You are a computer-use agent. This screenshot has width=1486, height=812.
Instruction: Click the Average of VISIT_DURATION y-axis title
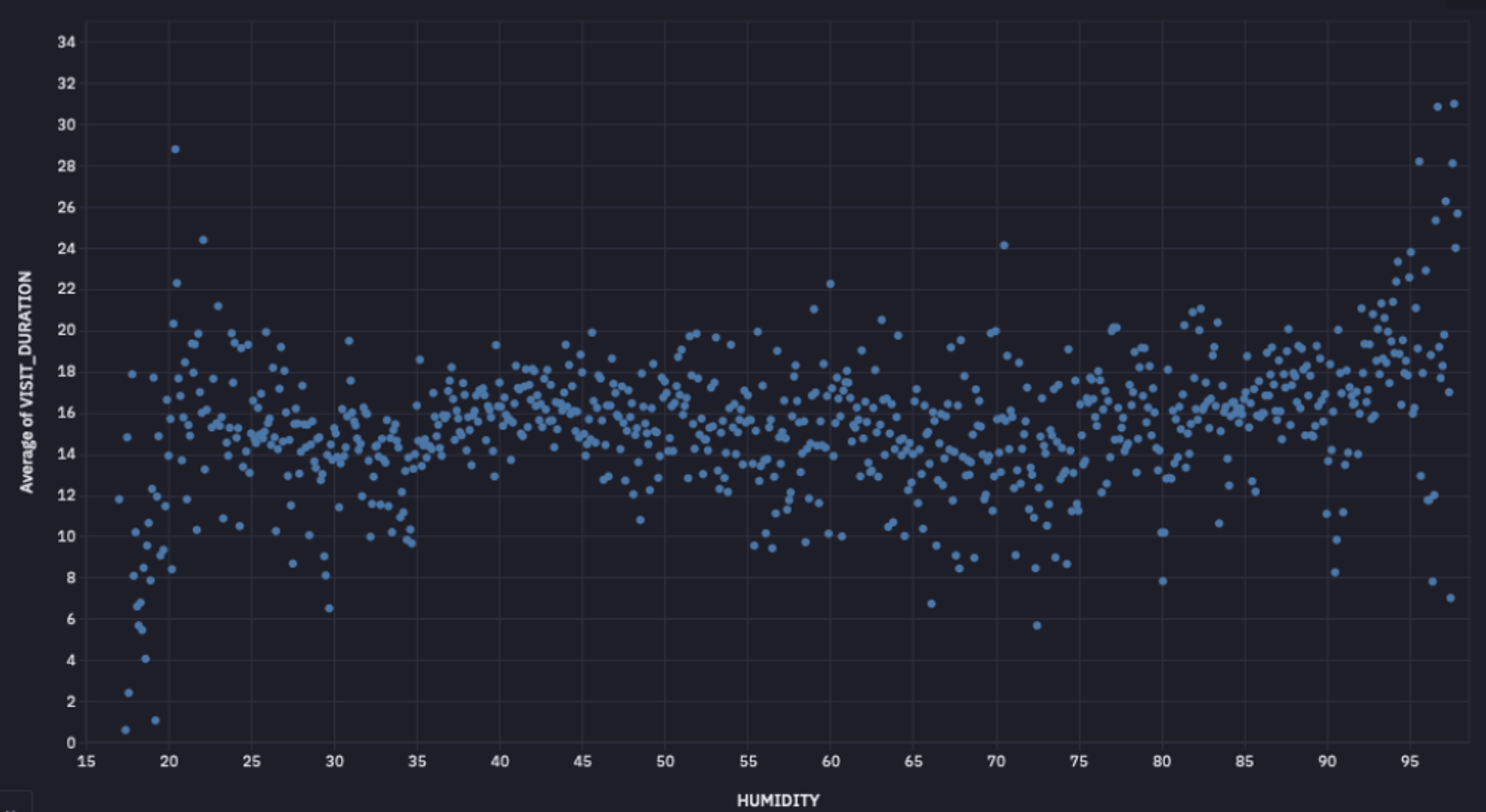point(26,381)
